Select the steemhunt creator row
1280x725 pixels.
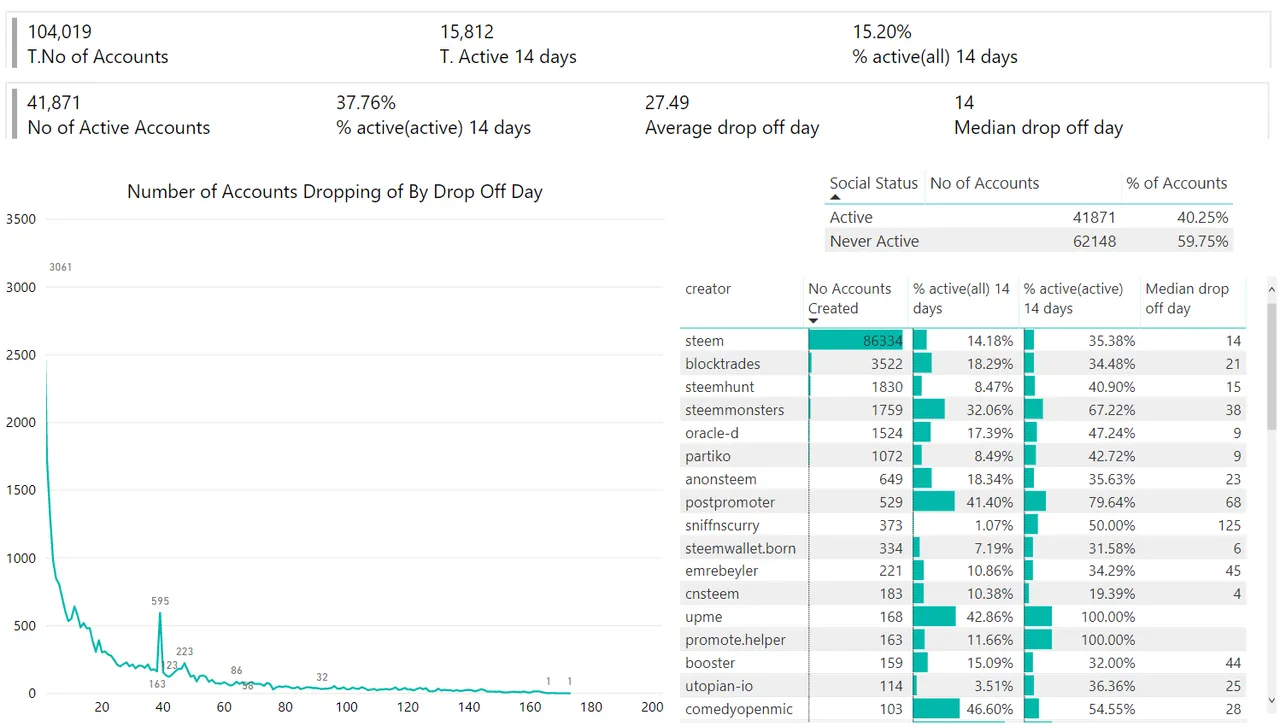tap(963, 387)
